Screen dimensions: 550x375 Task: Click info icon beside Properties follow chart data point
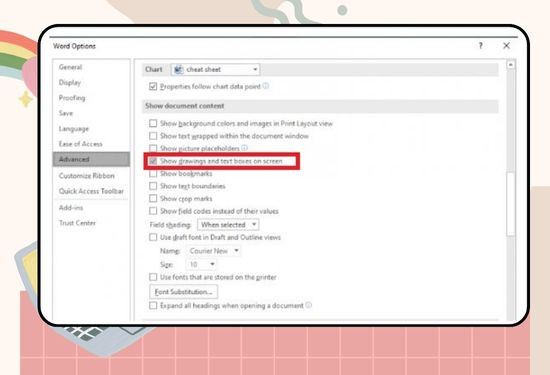(x=266, y=86)
